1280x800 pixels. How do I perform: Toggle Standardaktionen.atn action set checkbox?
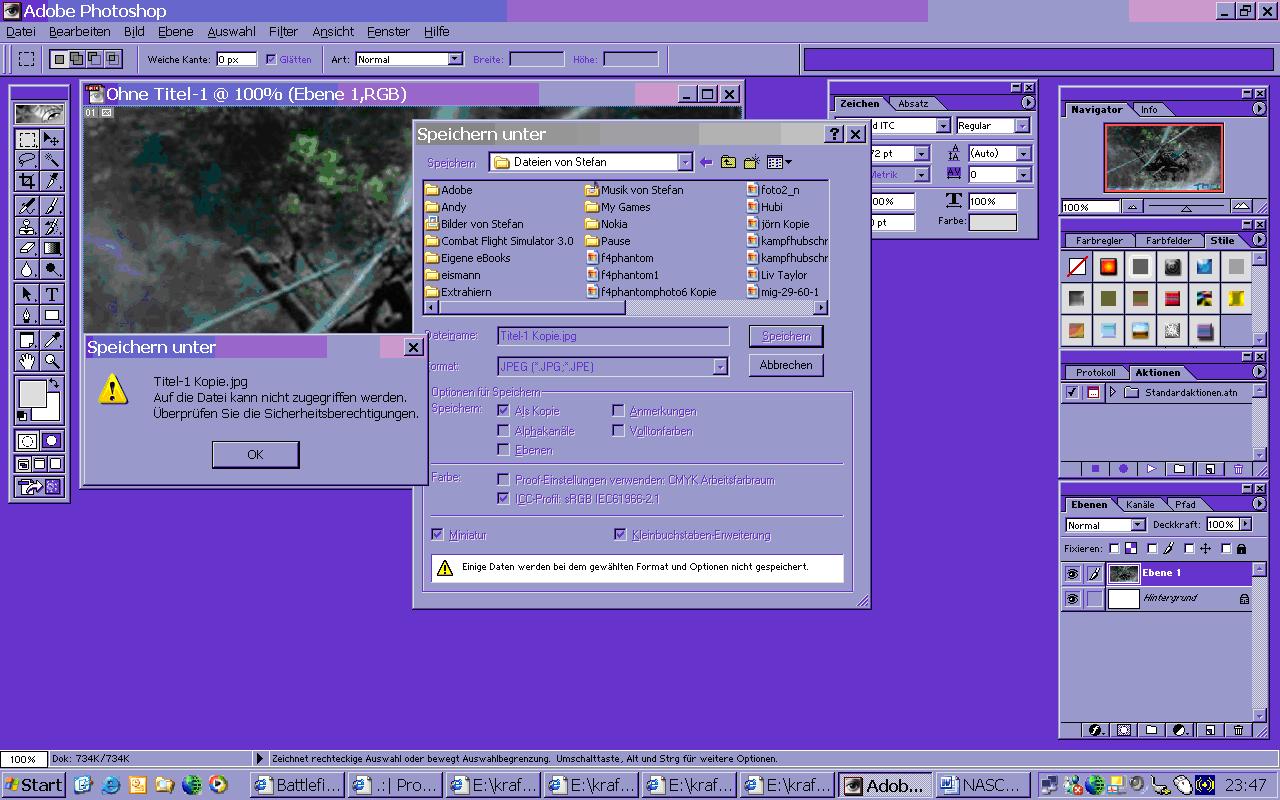pos(1072,392)
